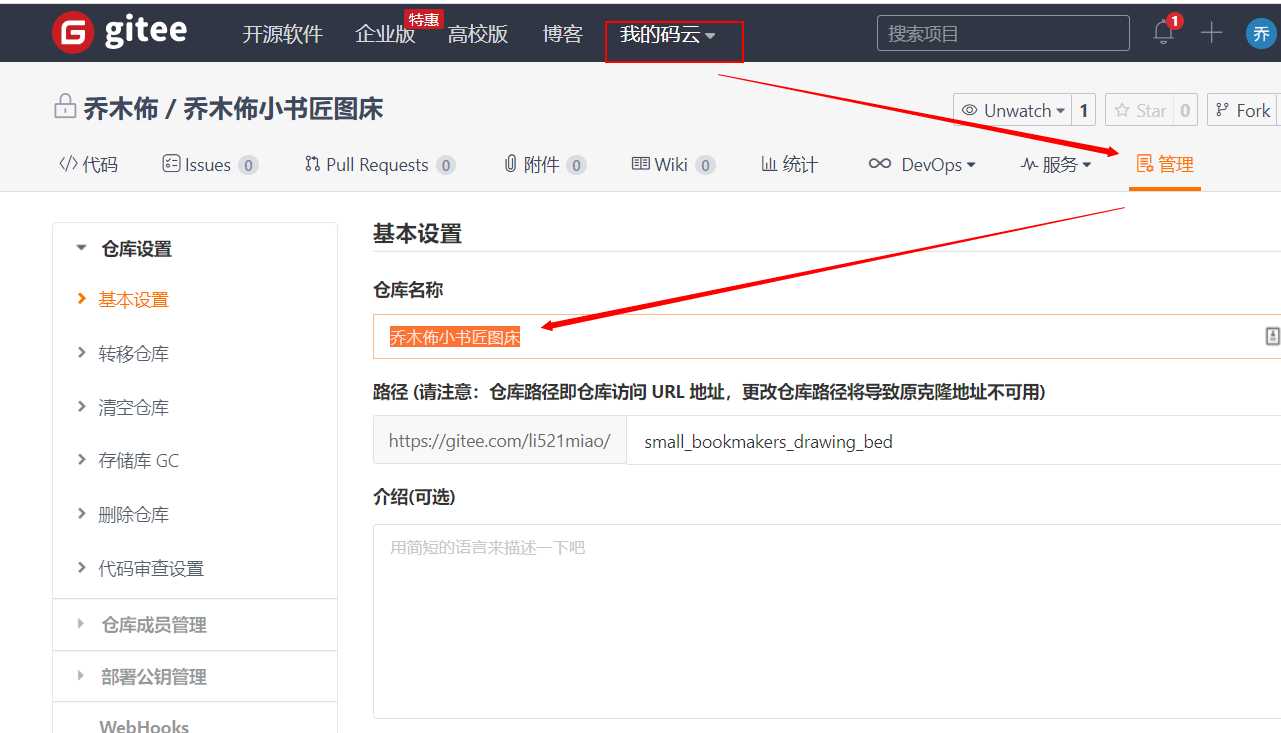Click the star count 0

1185,110
